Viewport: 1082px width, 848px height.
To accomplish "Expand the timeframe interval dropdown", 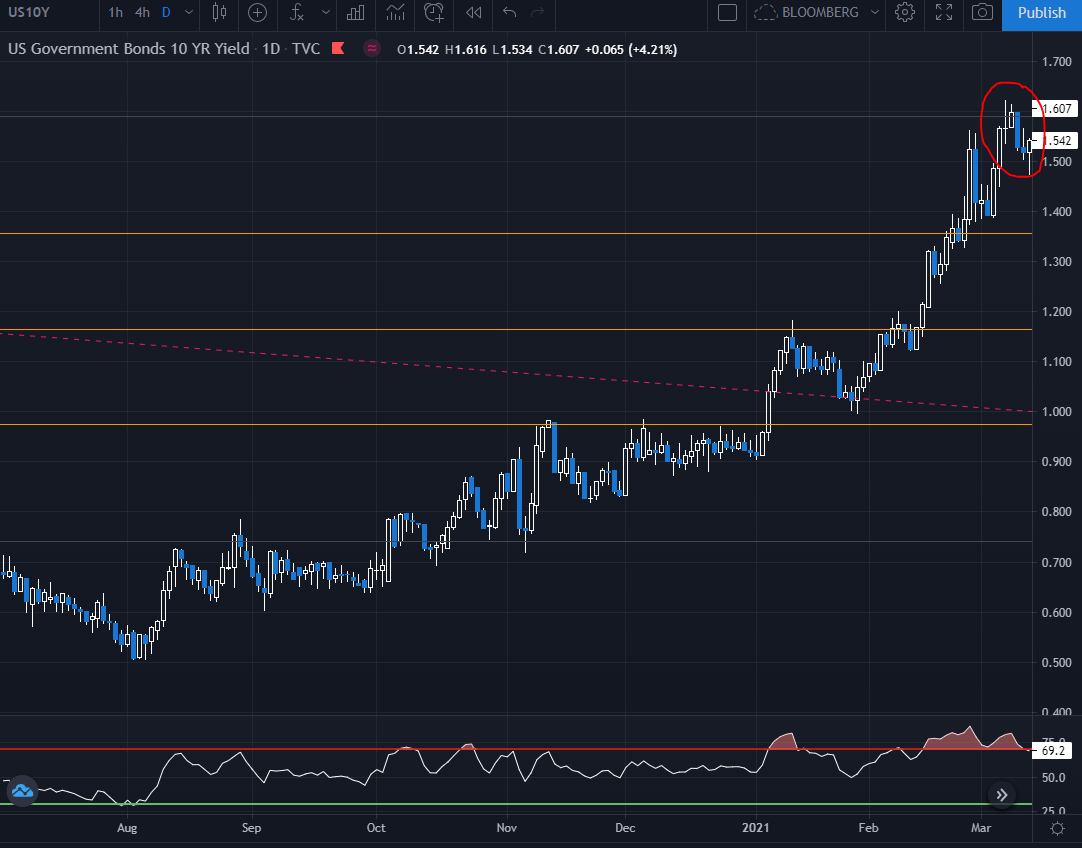I will click(x=188, y=12).
